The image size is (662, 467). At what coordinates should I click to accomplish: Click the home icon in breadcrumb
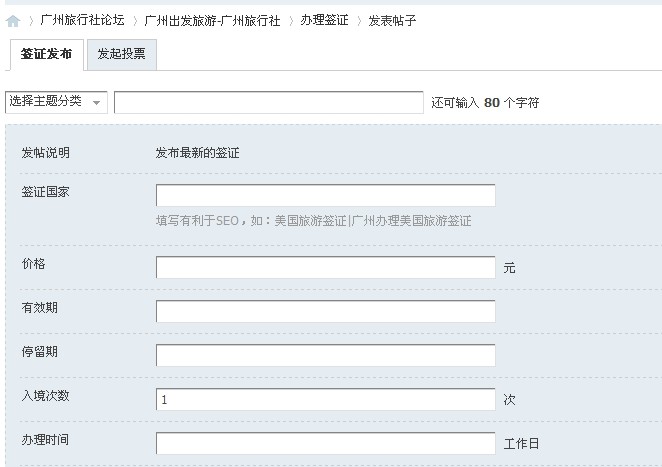[13, 20]
